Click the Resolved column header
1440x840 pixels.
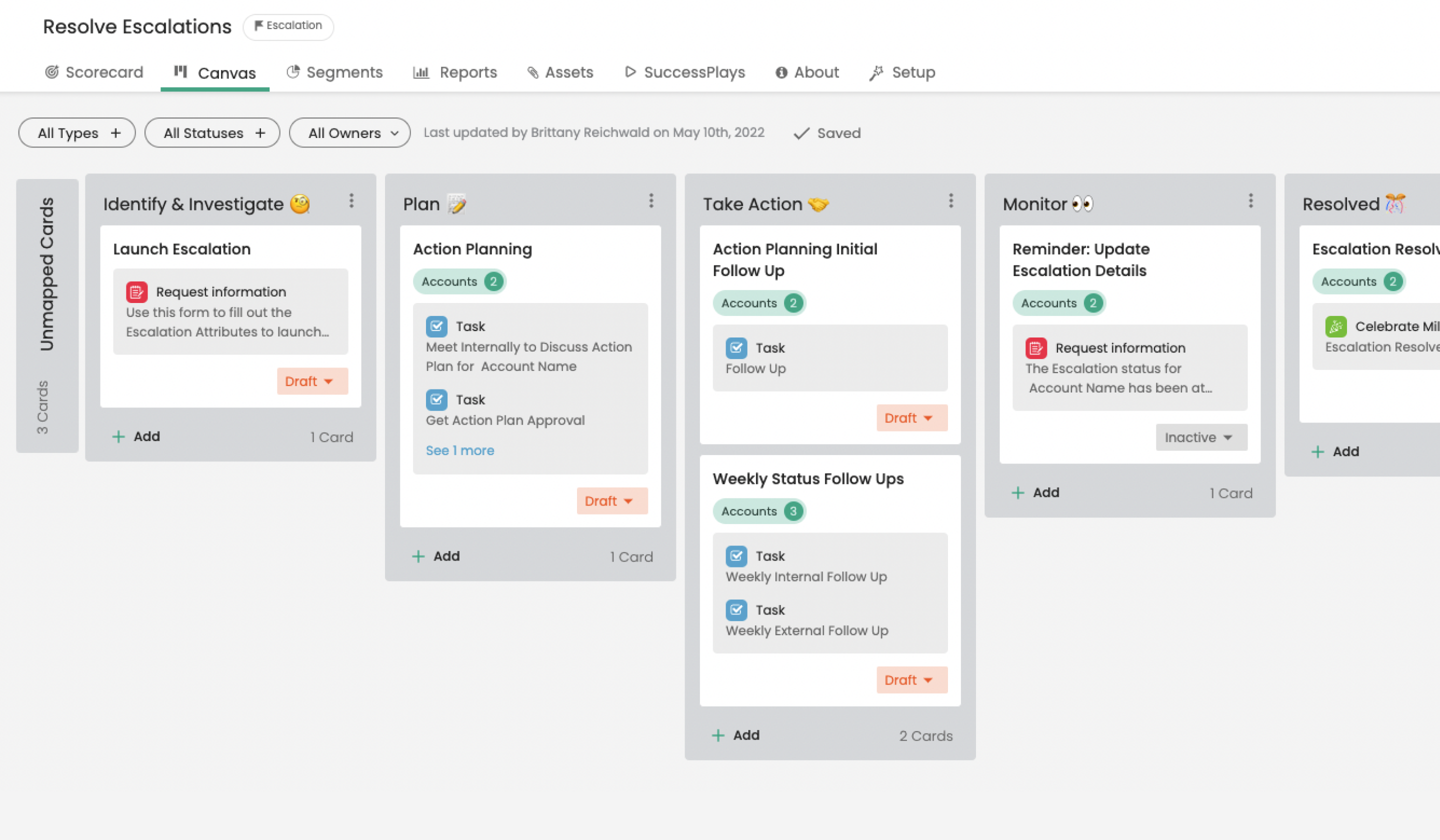(x=1353, y=204)
